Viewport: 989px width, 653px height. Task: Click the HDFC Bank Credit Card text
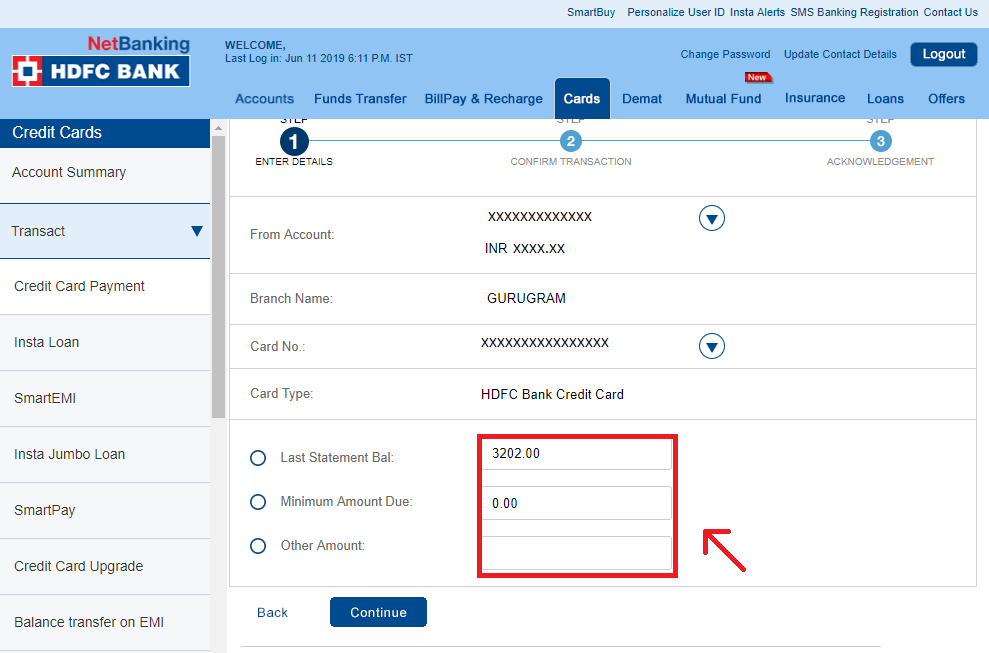pos(552,394)
